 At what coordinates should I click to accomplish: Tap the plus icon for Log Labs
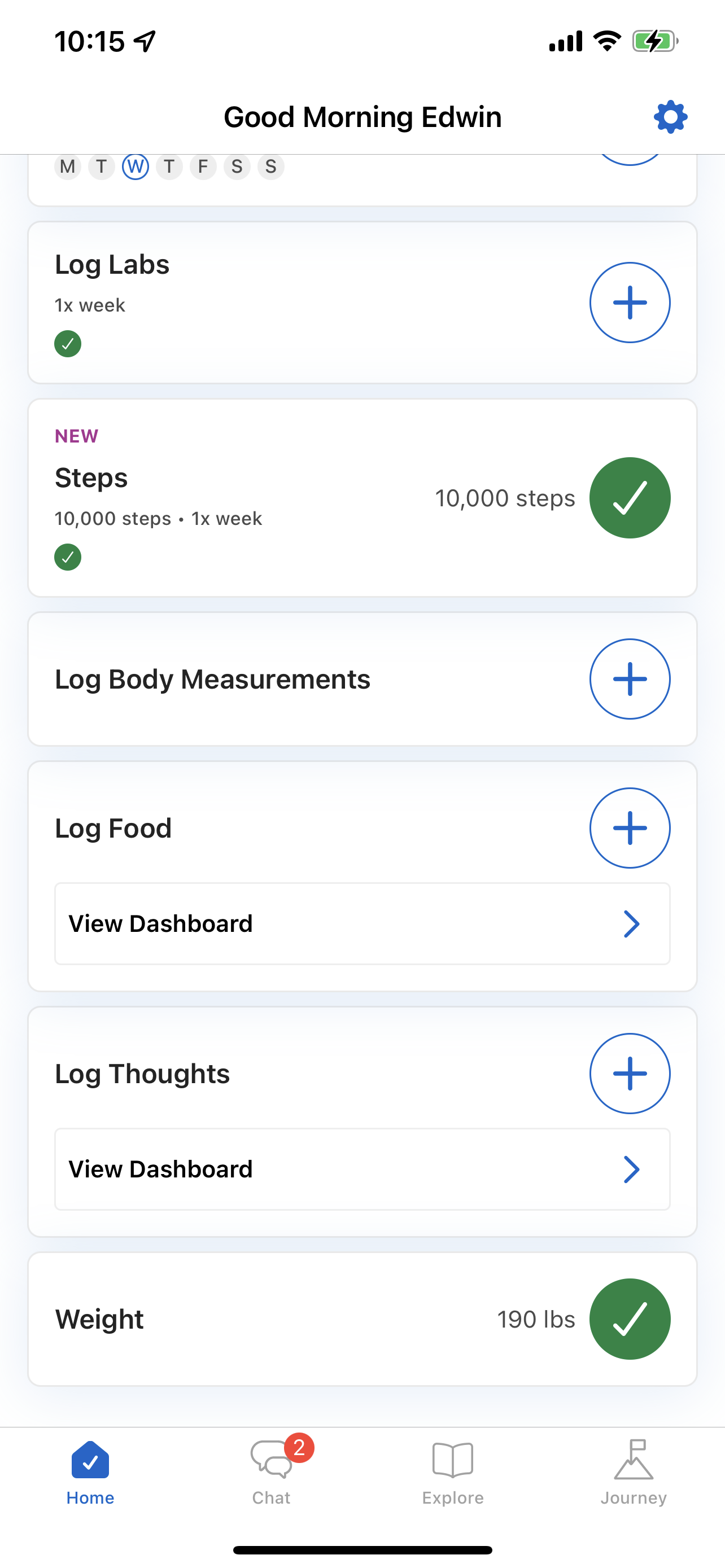(x=630, y=303)
